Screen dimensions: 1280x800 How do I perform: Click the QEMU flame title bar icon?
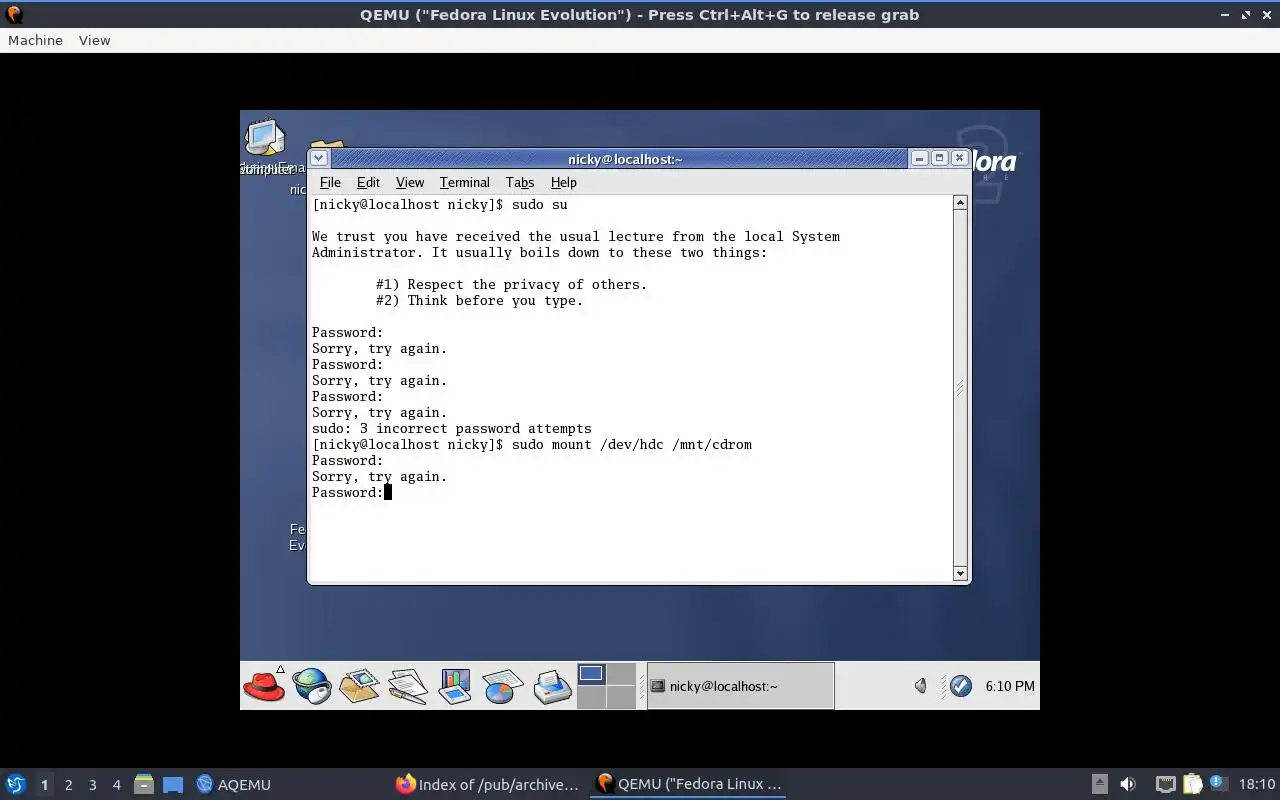coord(14,15)
